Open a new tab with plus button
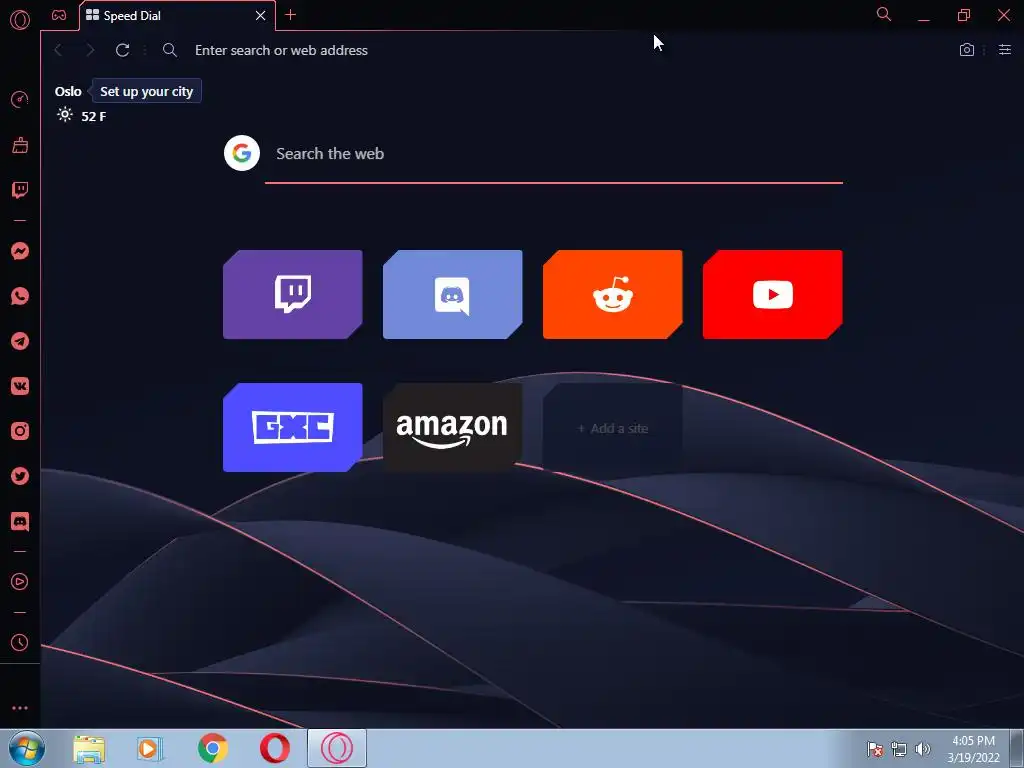The image size is (1024, 768). (x=291, y=15)
